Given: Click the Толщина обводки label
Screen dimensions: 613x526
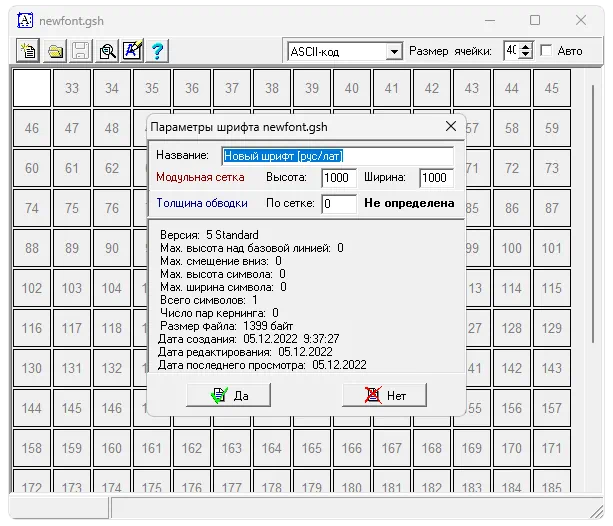Looking at the screenshot, I should click(202, 203).
